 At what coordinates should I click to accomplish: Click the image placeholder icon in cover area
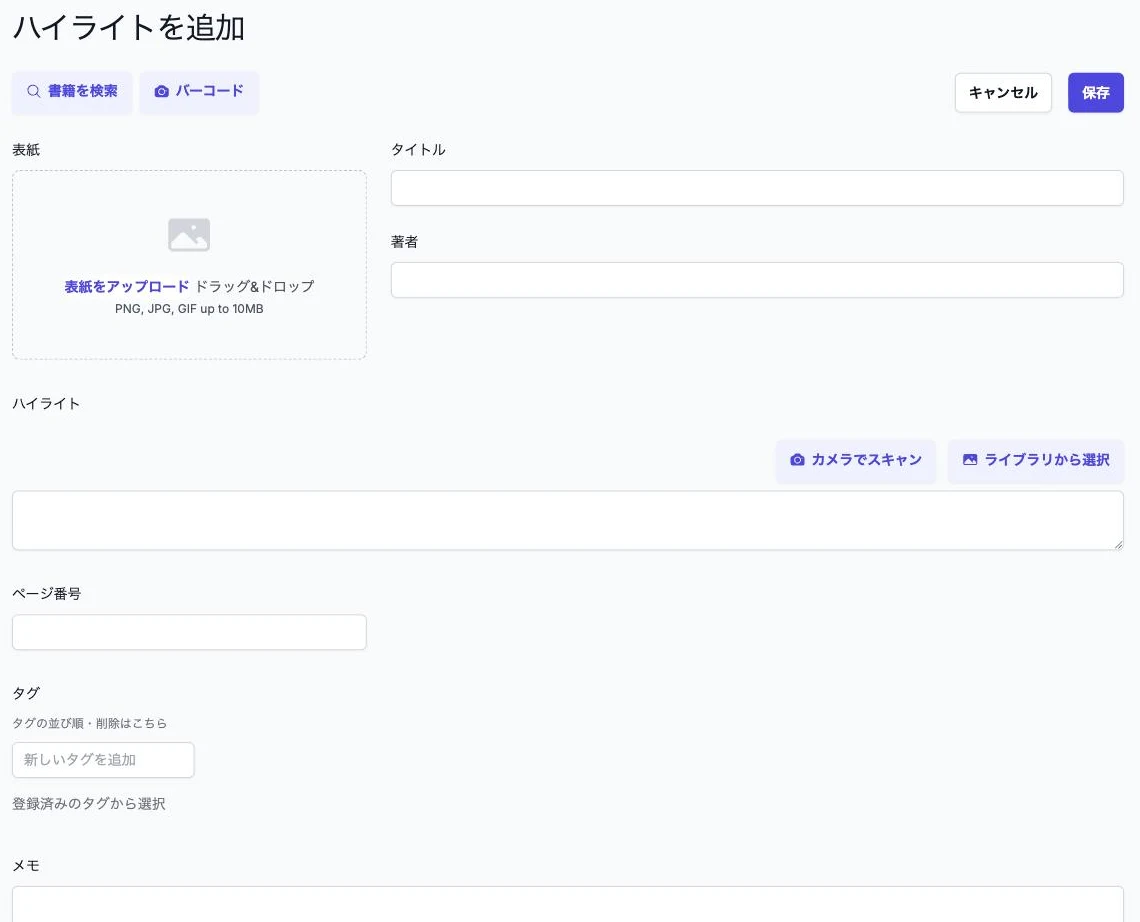click(189, 235)
